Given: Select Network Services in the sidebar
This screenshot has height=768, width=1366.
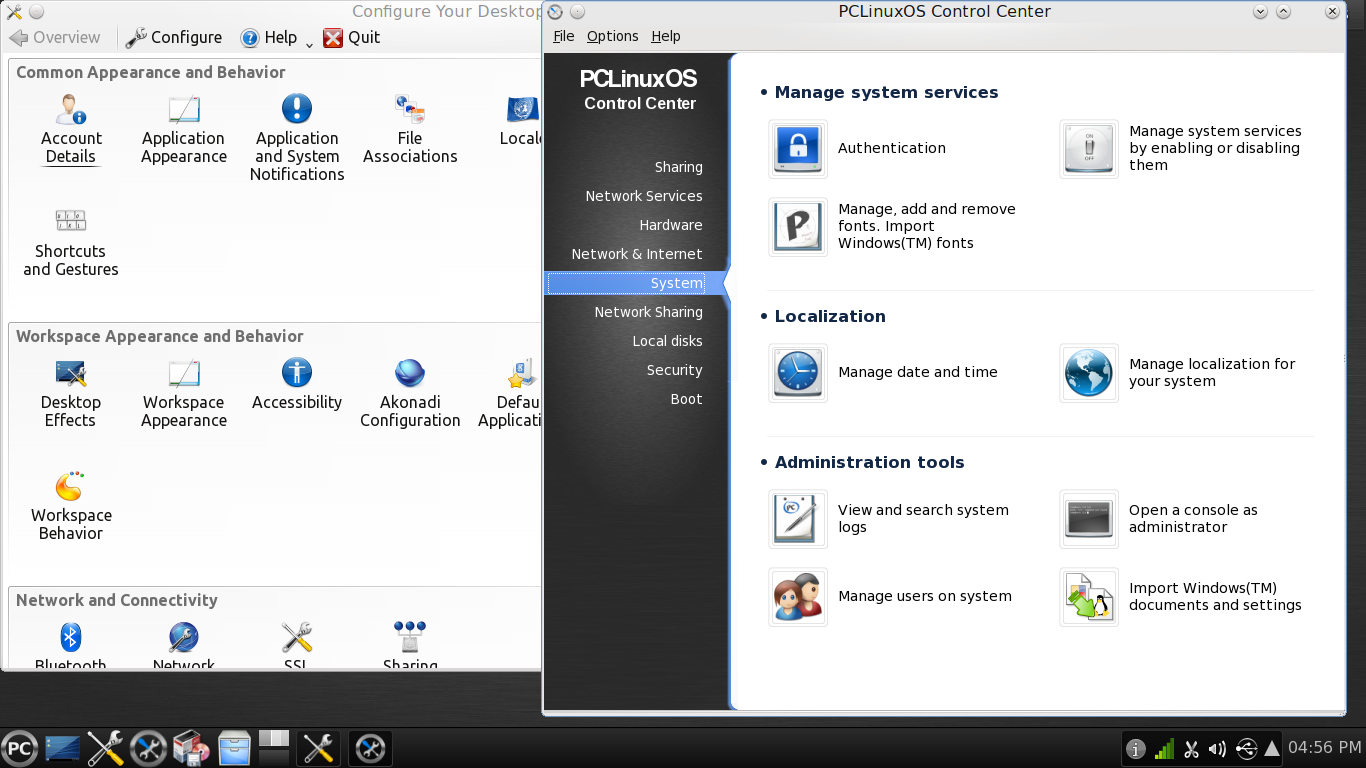Looking at the screenshot, I should click(x=644, y=196).
